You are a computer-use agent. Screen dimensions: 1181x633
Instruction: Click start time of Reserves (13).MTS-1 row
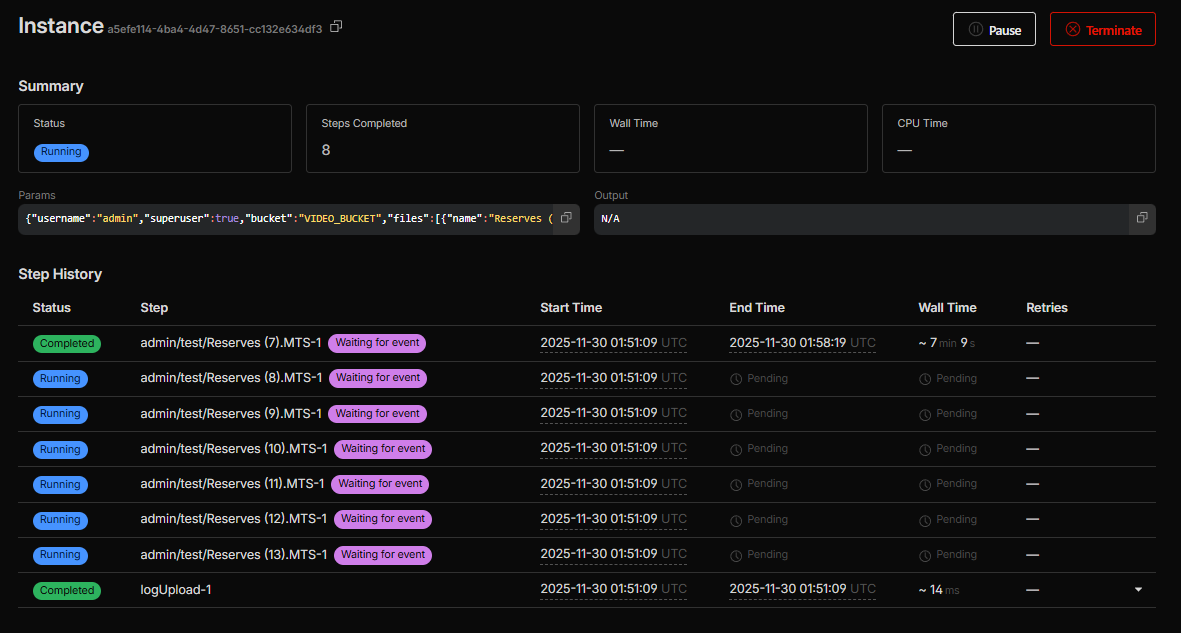[613, 554]
